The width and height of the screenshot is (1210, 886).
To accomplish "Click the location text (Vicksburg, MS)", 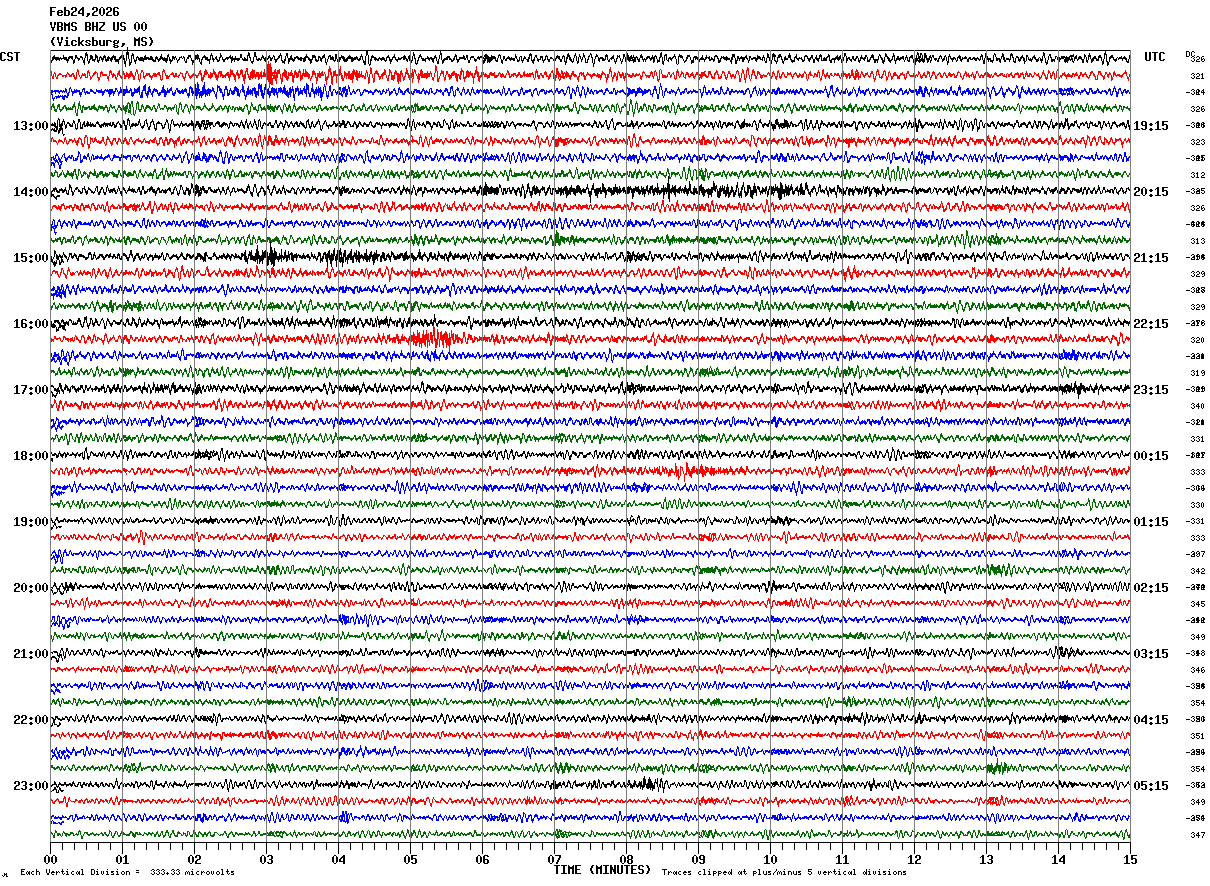I will 101,42.
